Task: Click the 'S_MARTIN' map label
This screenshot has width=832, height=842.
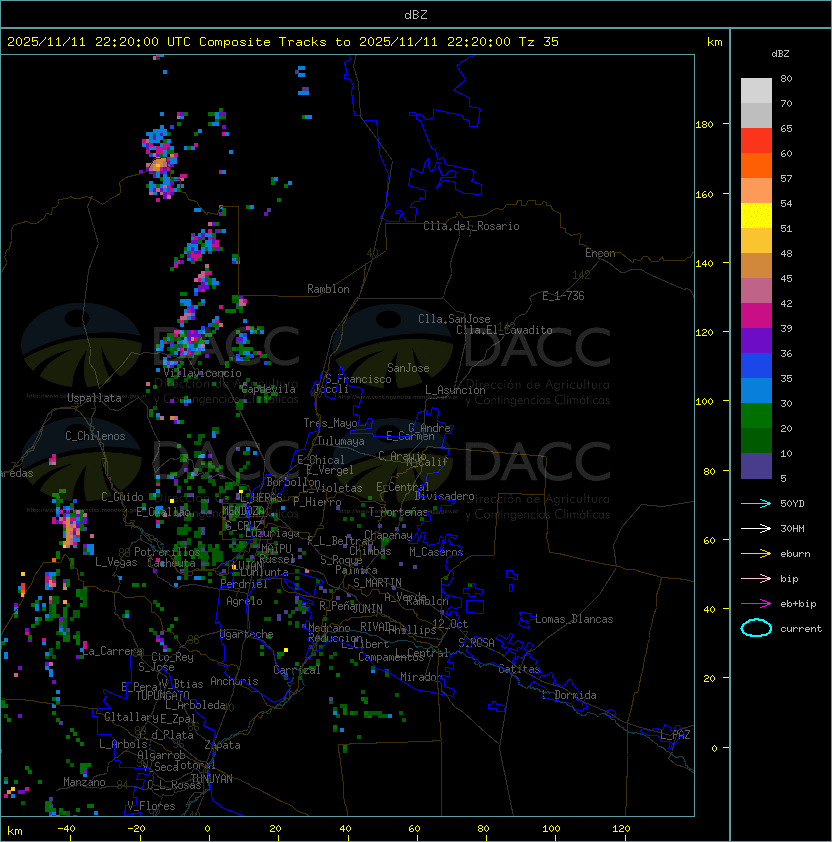Action: click(x=377, y=583)
